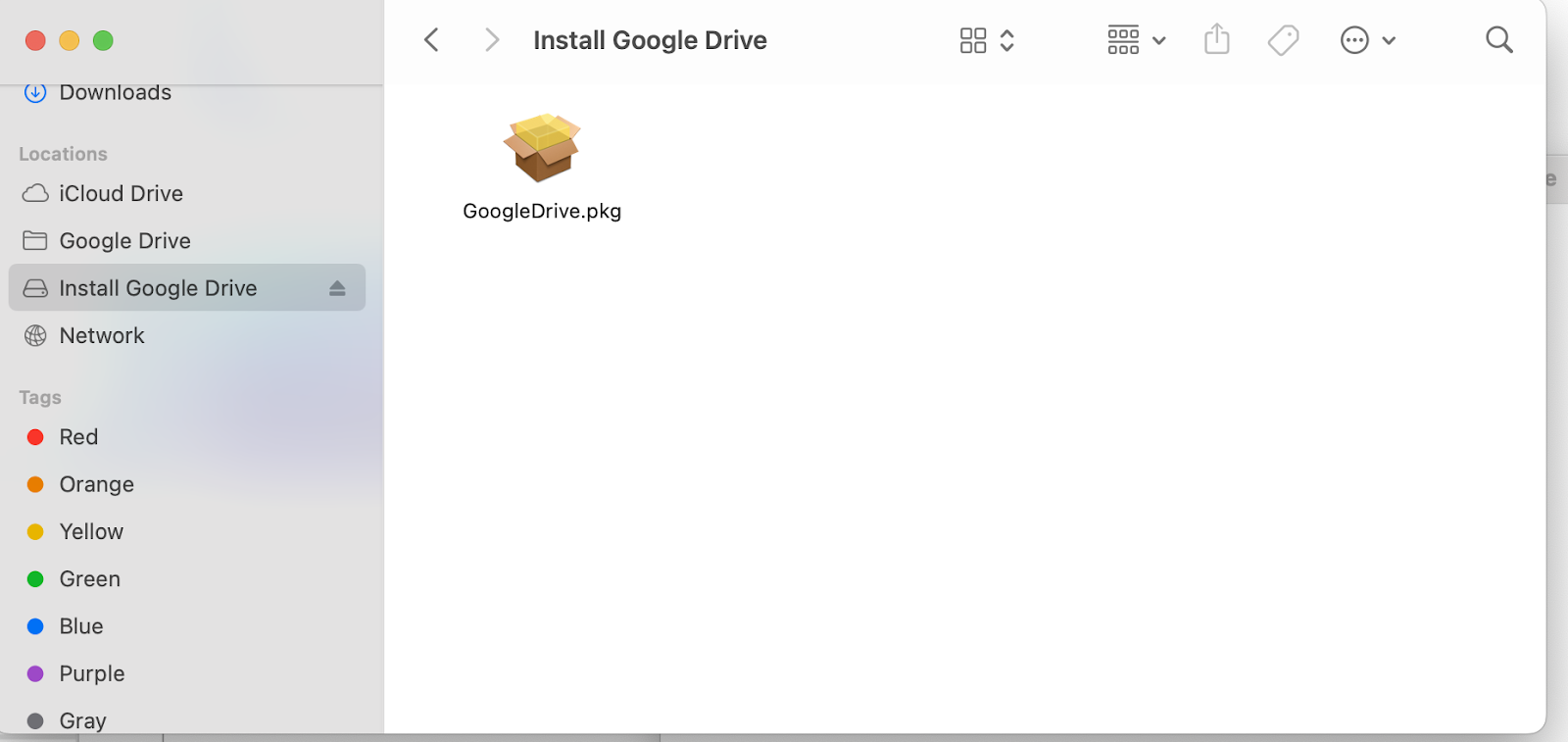Screen dimensions: 1568x742
Task: Close the Finder window
Action: [35, 40]
